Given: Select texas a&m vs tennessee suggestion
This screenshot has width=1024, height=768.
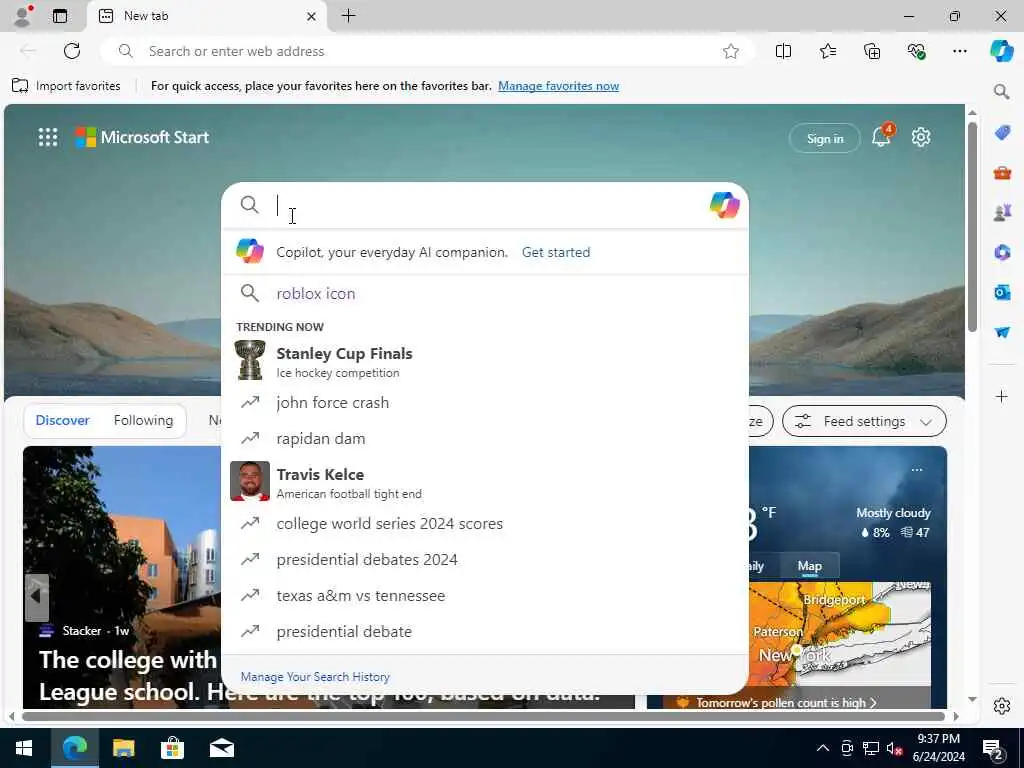Looking at the screenshot, I should pos(485,596).
